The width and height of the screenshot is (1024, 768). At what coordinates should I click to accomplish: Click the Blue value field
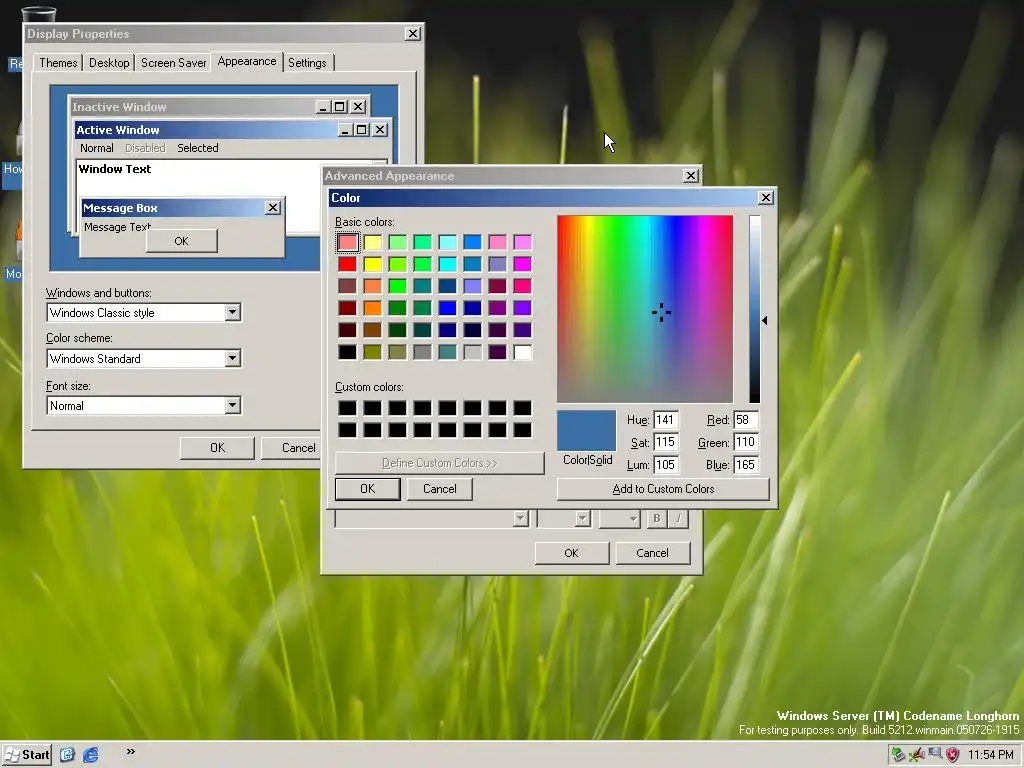(746, 465)
